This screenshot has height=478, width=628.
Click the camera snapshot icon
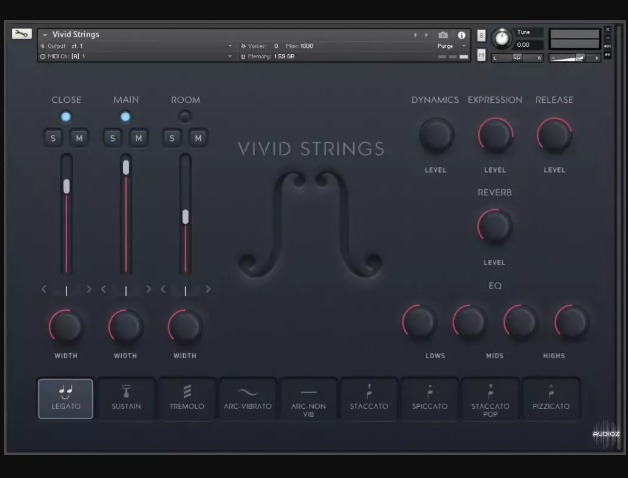tap(443, 35)
